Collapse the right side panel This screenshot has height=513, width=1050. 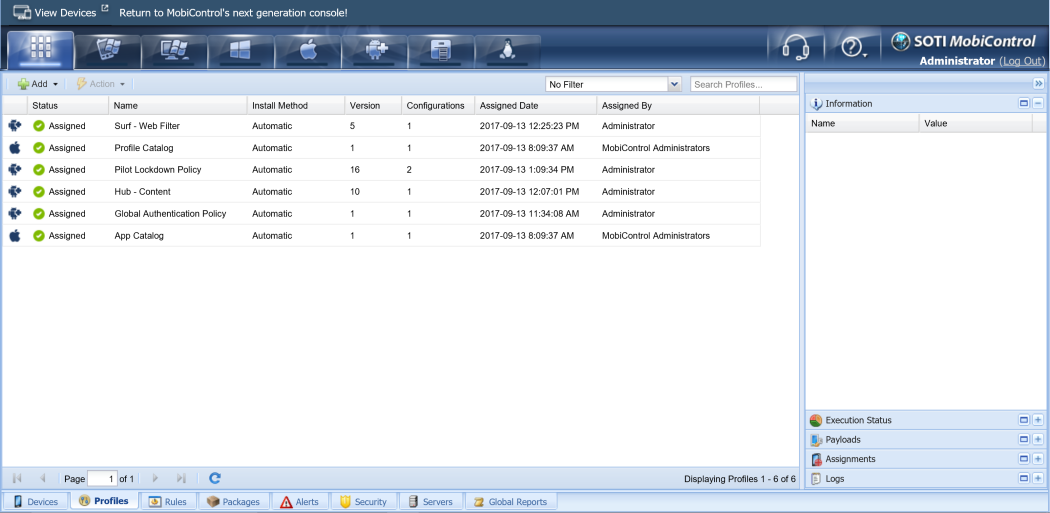click(x=1038, y=84)
